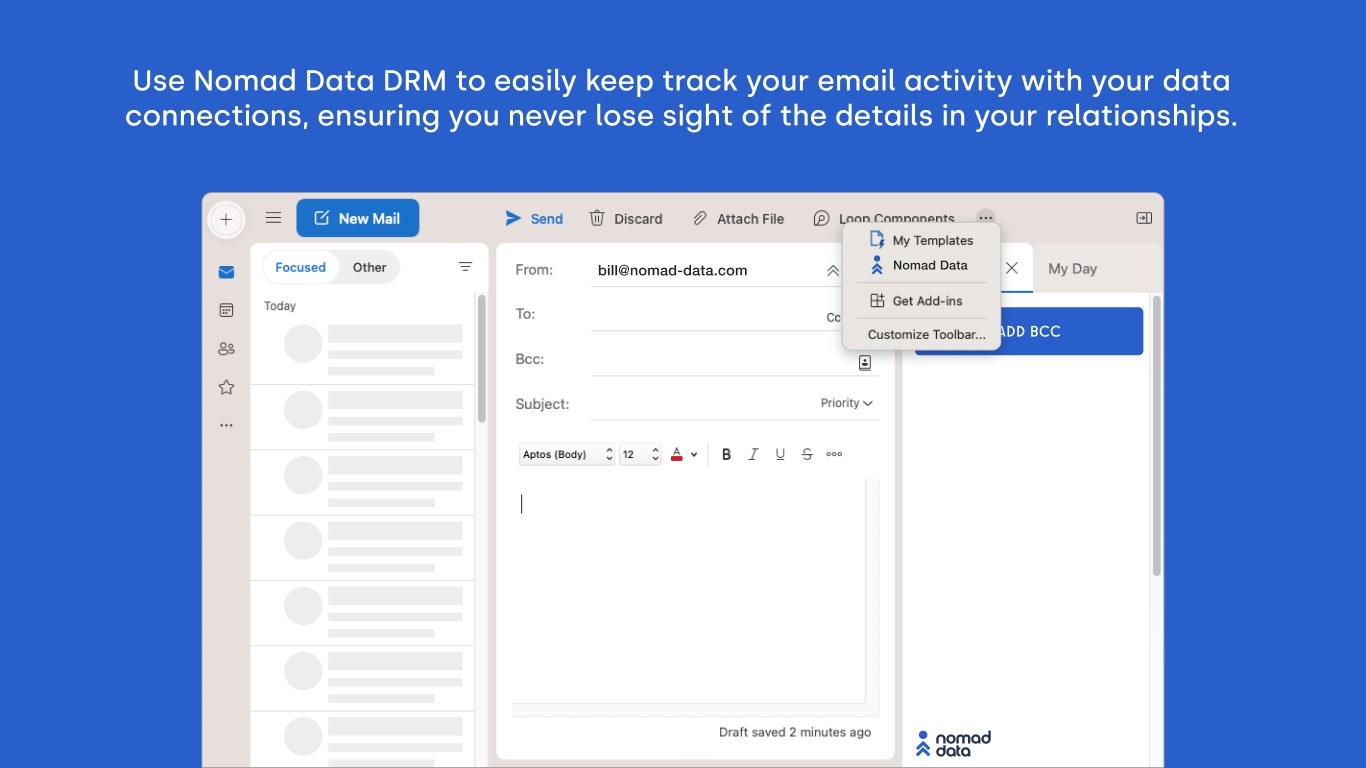The image size is (1366, 768).
Task: Switch to the Other inbox tab
Action: tap(369, 267)
